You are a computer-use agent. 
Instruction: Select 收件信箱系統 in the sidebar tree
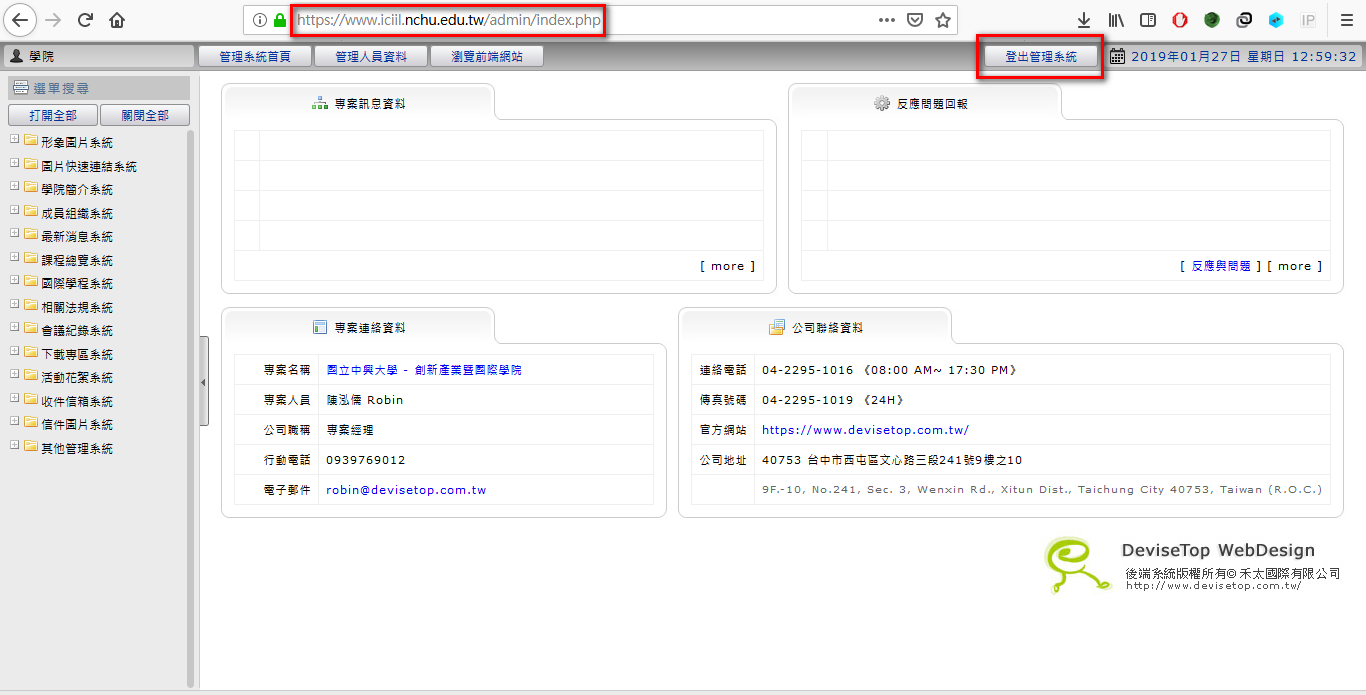77,401
